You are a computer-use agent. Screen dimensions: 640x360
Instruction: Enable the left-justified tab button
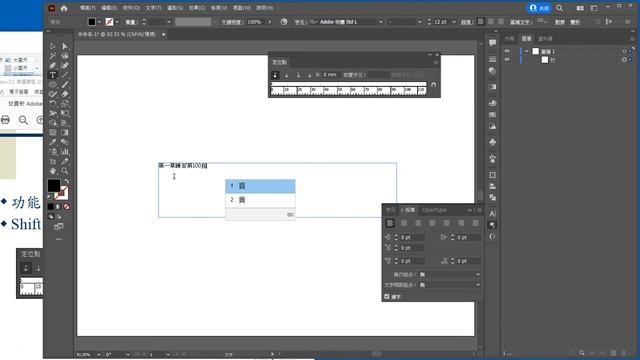276,75
